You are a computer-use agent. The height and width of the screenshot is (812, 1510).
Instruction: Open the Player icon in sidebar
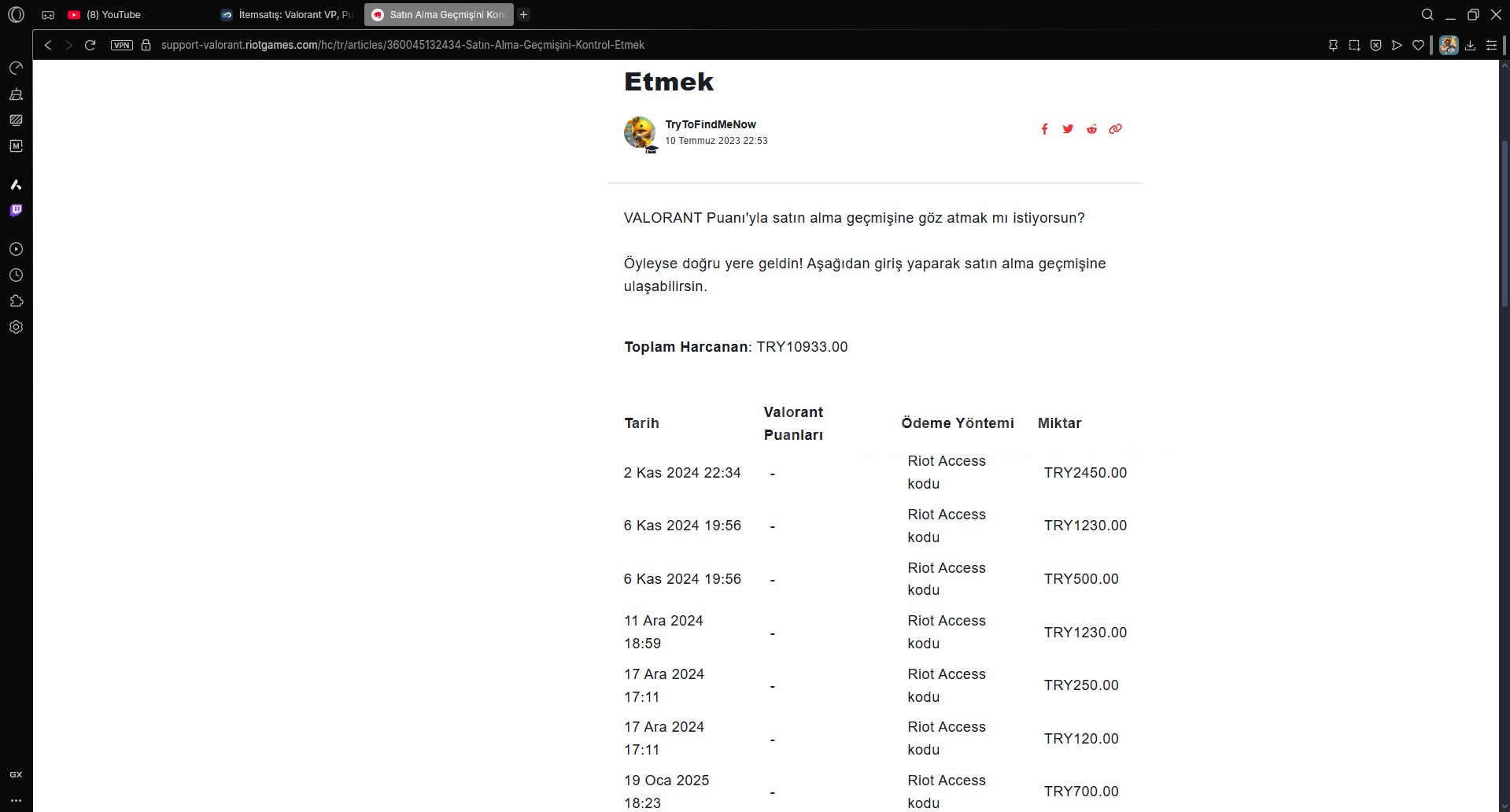16,249
